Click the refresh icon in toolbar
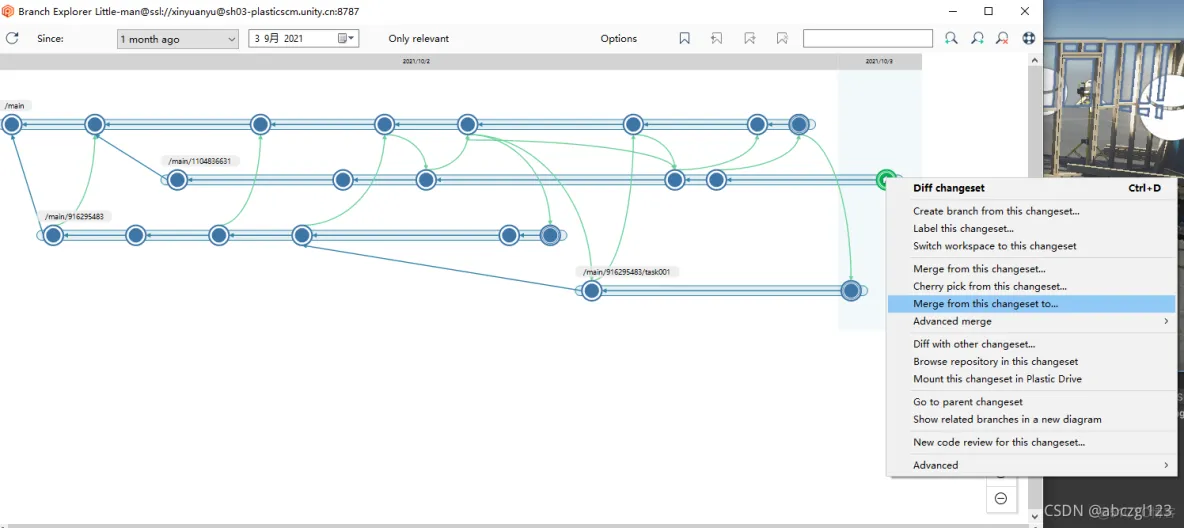 12,39
